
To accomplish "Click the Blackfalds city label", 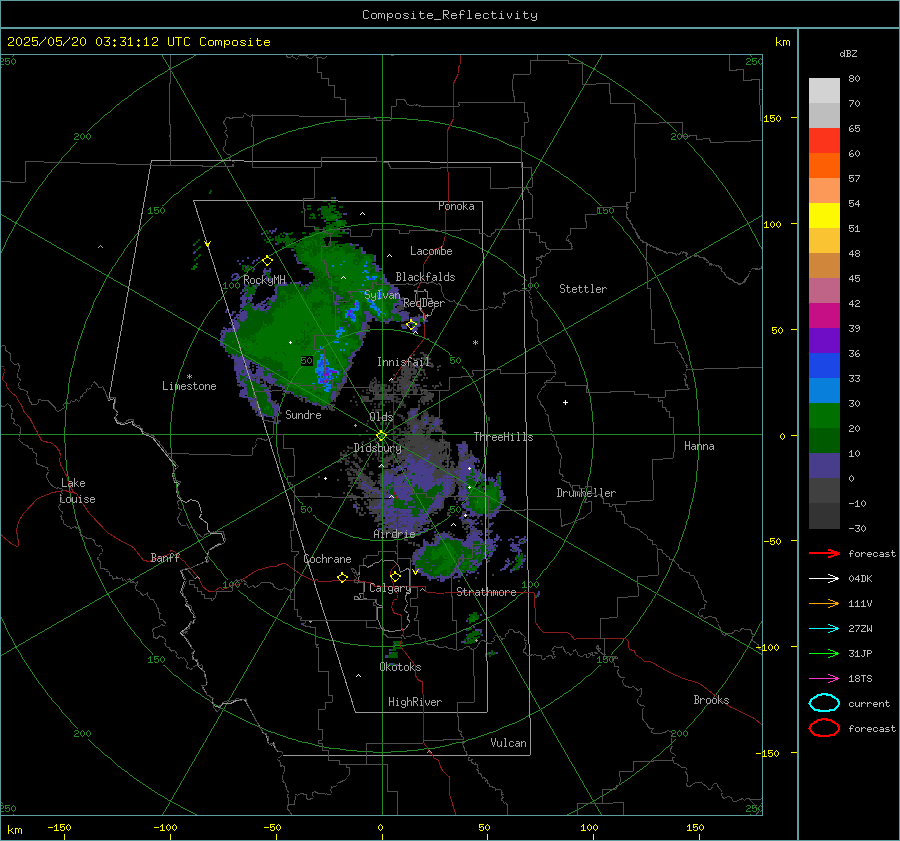I will 425,277.
